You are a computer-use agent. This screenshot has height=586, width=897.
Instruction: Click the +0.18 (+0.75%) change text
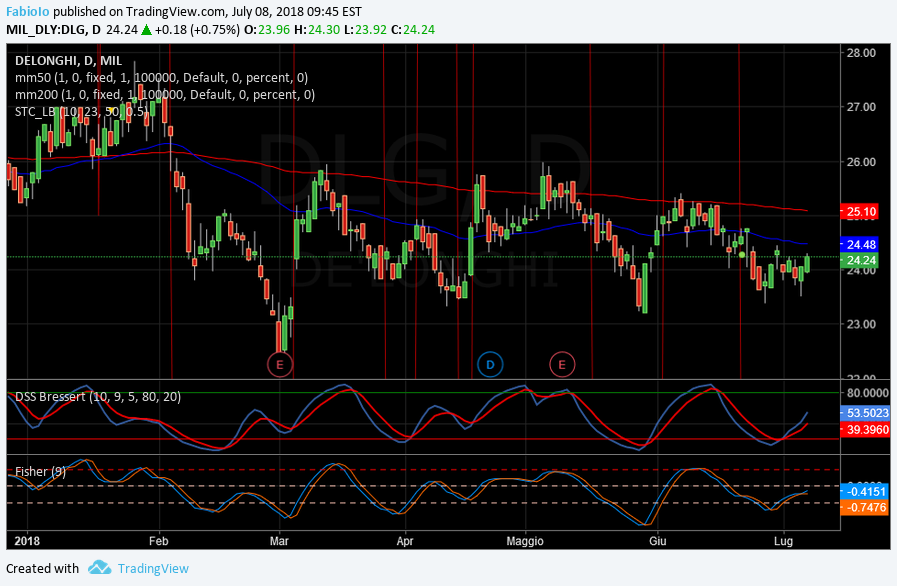pyautogui.click(x=197, y=29)
